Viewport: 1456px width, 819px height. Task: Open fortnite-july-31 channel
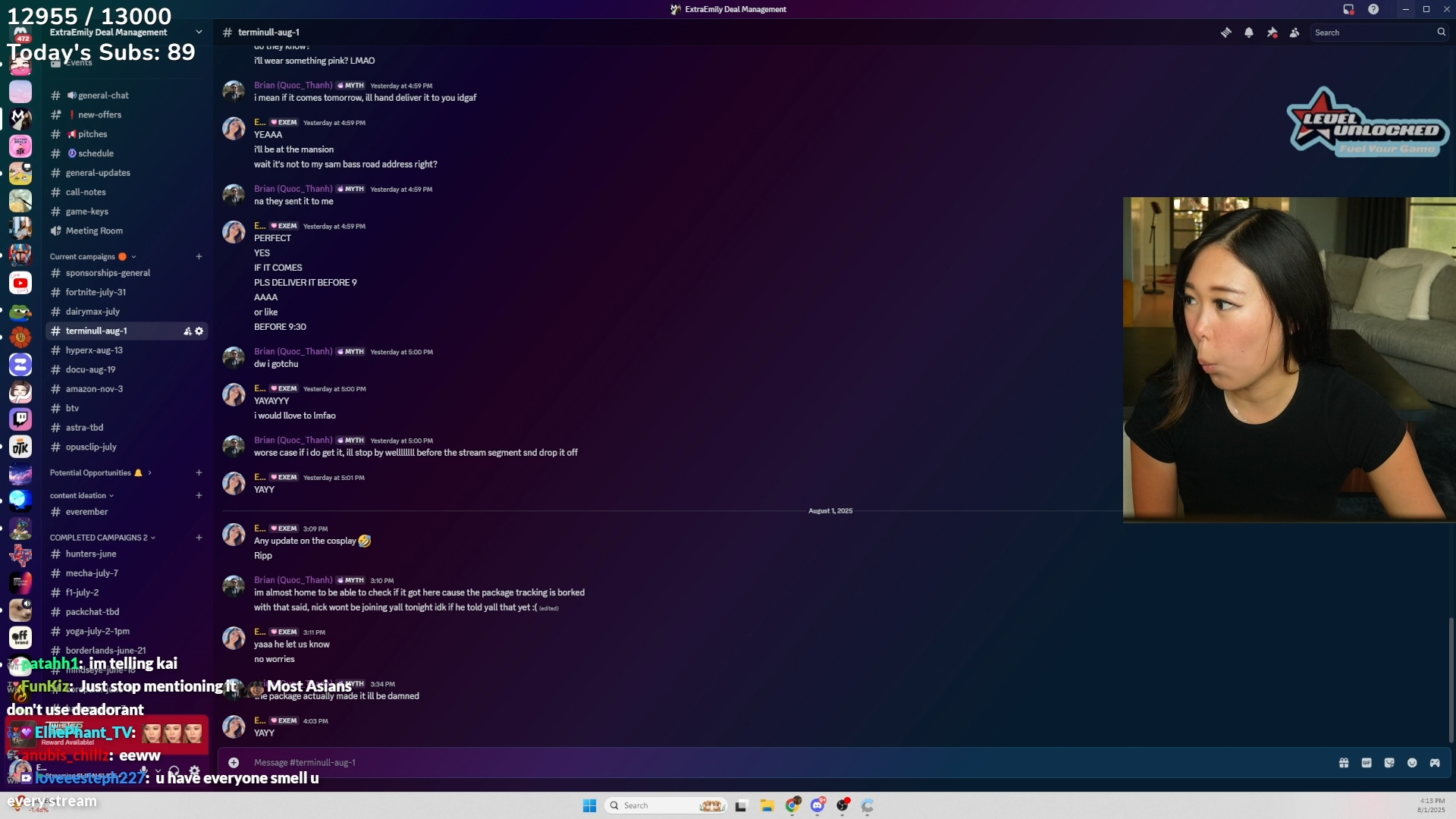[127, 293]
